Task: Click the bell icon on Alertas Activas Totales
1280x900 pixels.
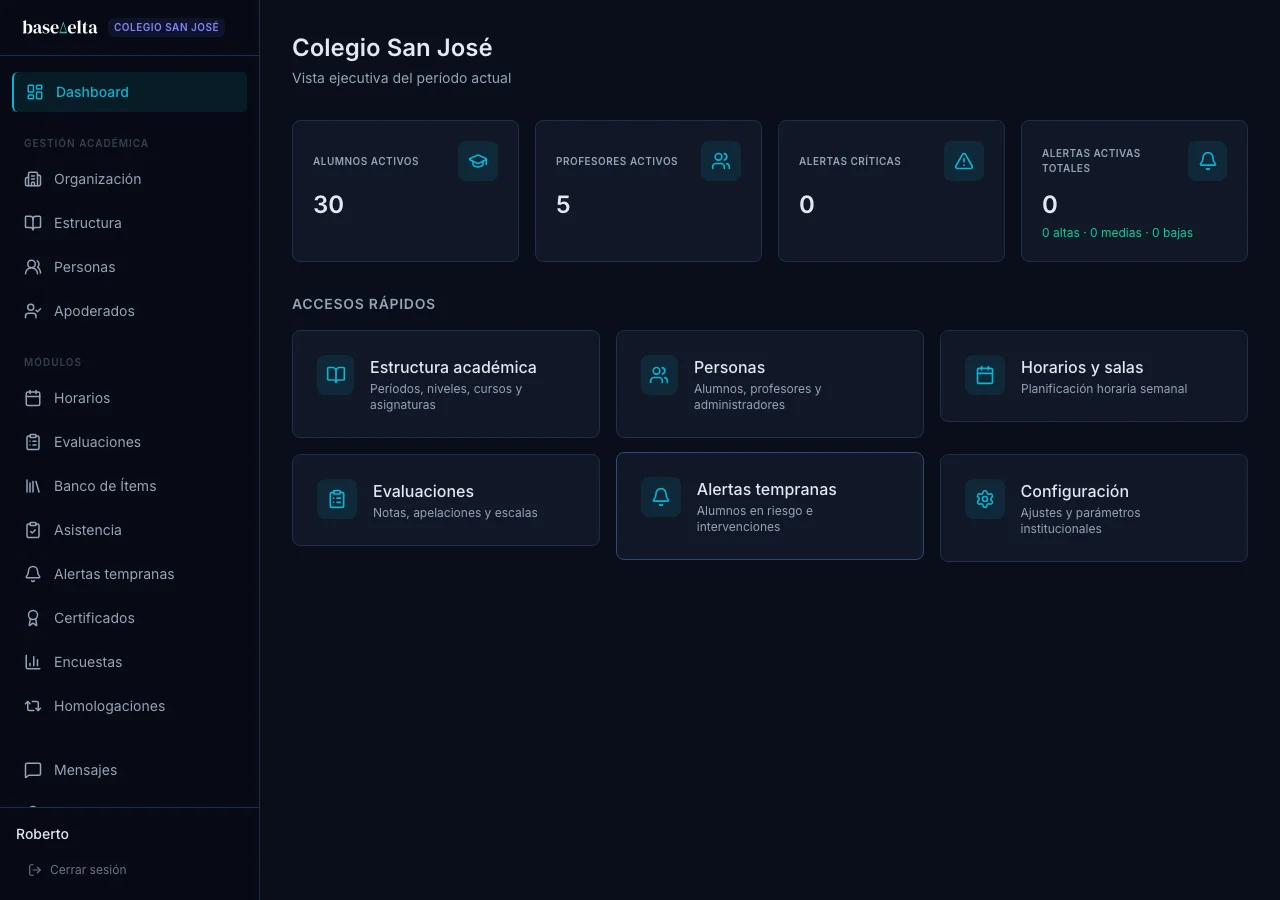Action: pos(1207,161)
